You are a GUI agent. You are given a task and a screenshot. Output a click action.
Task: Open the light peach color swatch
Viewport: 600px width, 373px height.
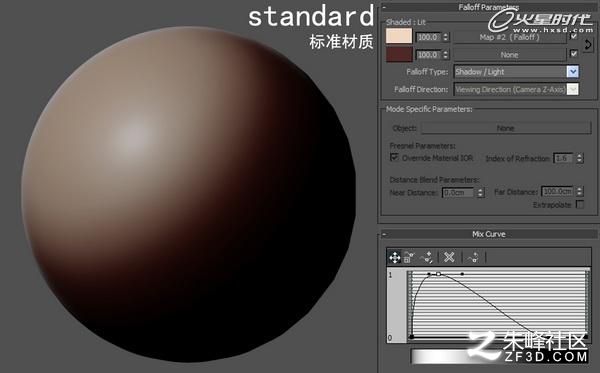pos(399,36)
